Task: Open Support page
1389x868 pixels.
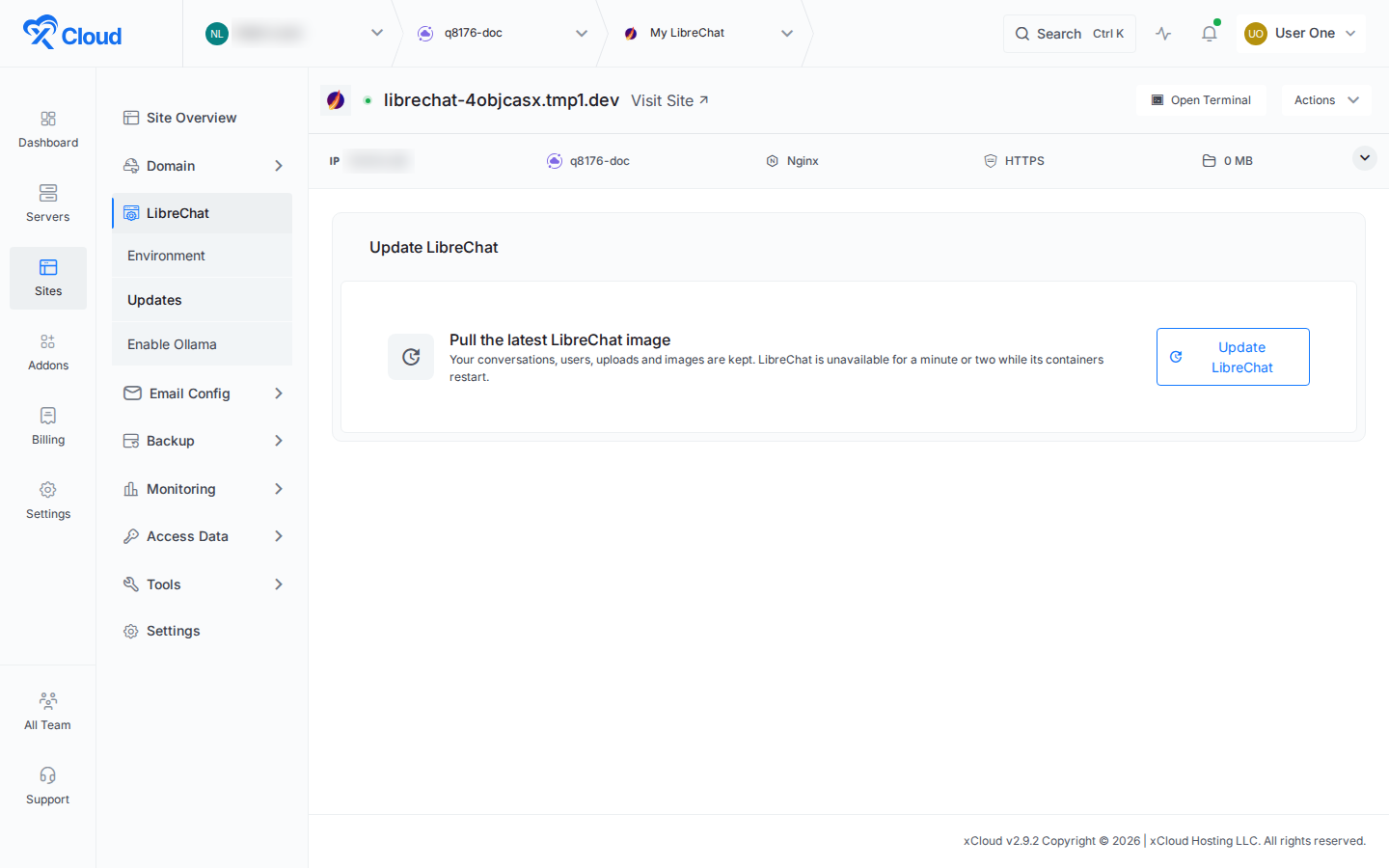Action: [48, 786]
